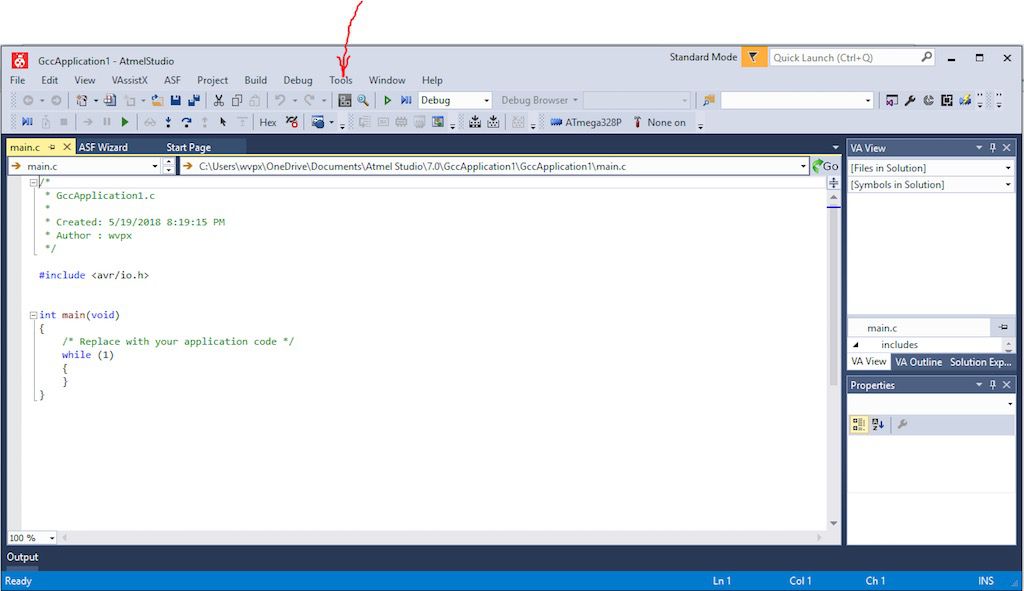
Task: Open the Debug menu
Action: pyautogui.click(x=298, y=80)
